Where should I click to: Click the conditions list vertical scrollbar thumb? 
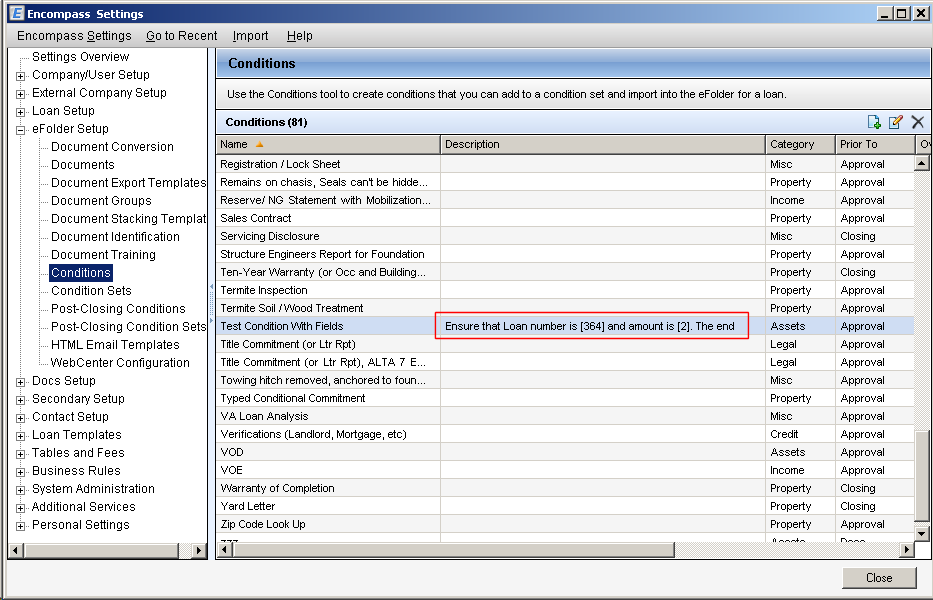click(921, 478)
